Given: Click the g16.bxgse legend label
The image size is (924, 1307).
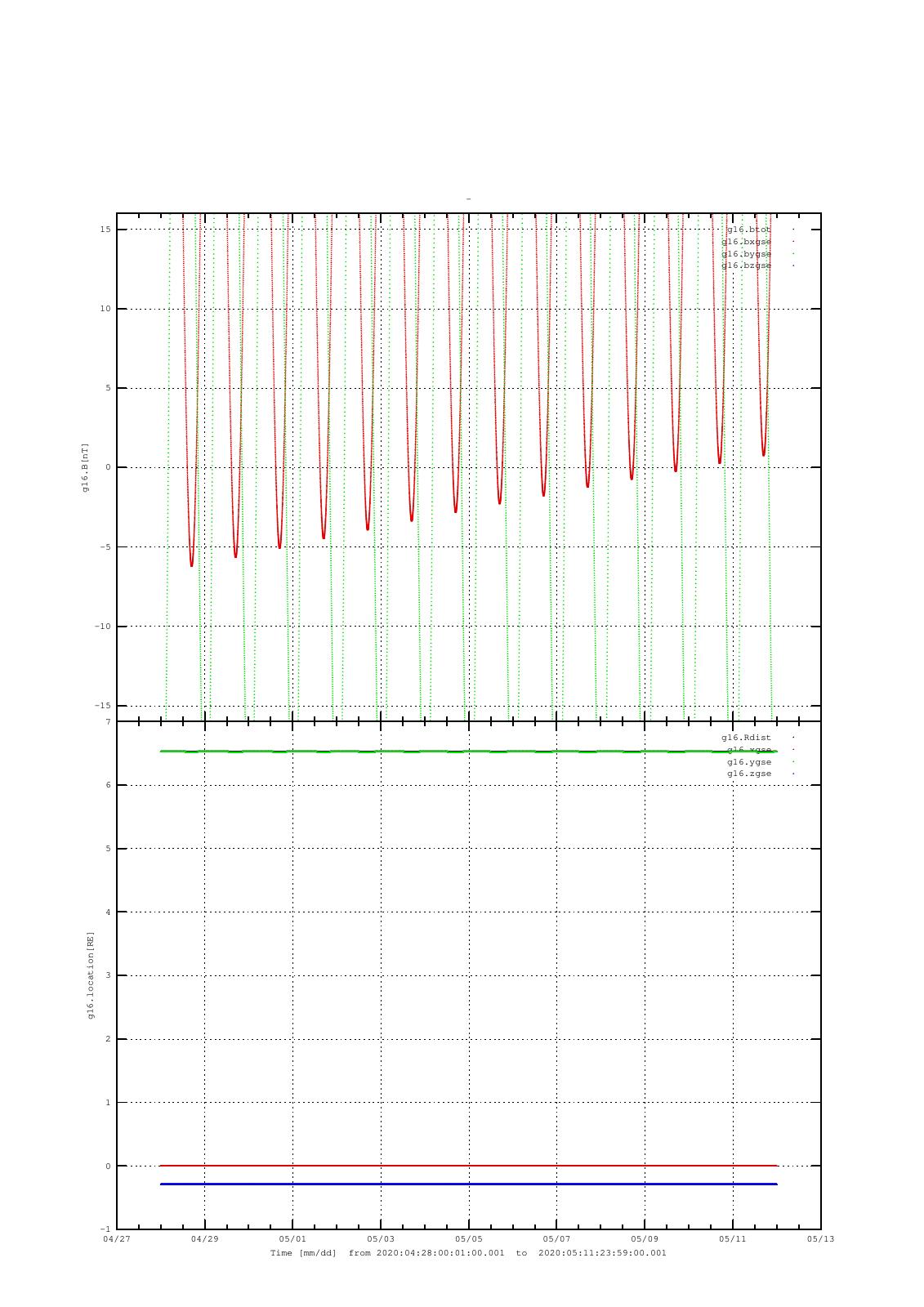Looking at the screenshot, I should point(747,242).
